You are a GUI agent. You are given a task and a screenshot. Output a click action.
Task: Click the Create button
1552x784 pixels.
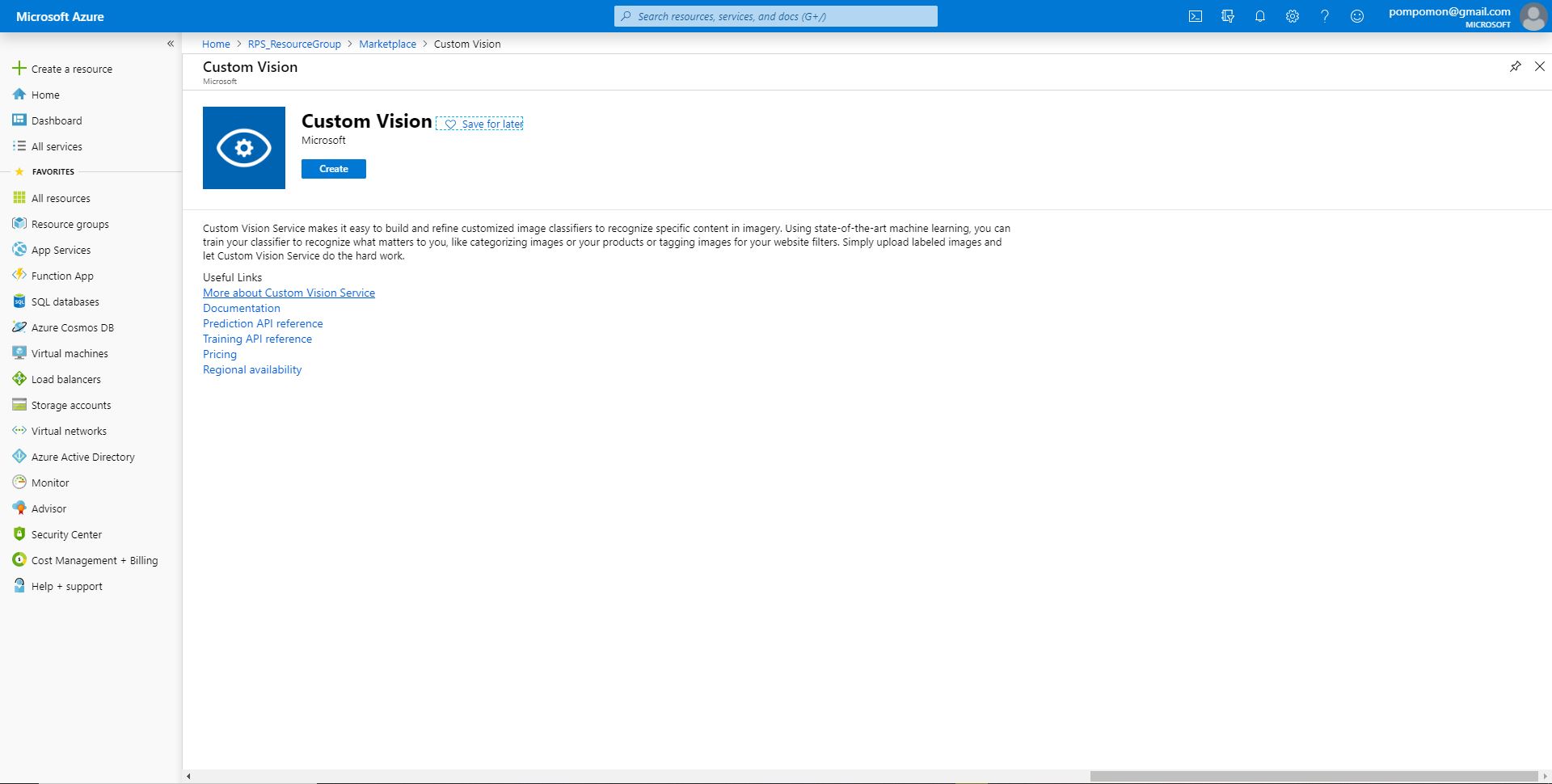point(334,169)
